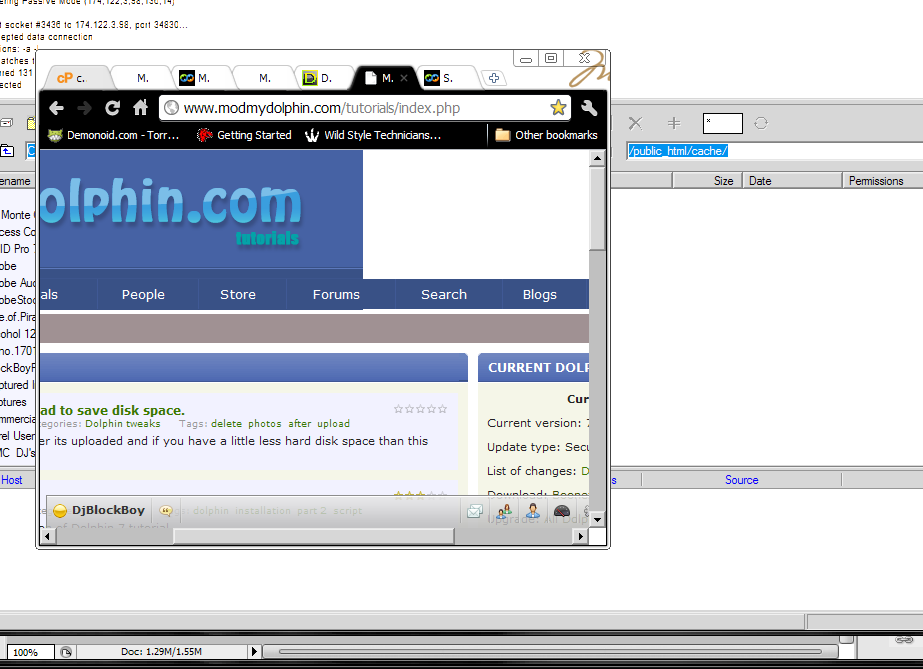Sort remote files by Size column
Viewport: 923px width, 669px height.
[707, 181]
